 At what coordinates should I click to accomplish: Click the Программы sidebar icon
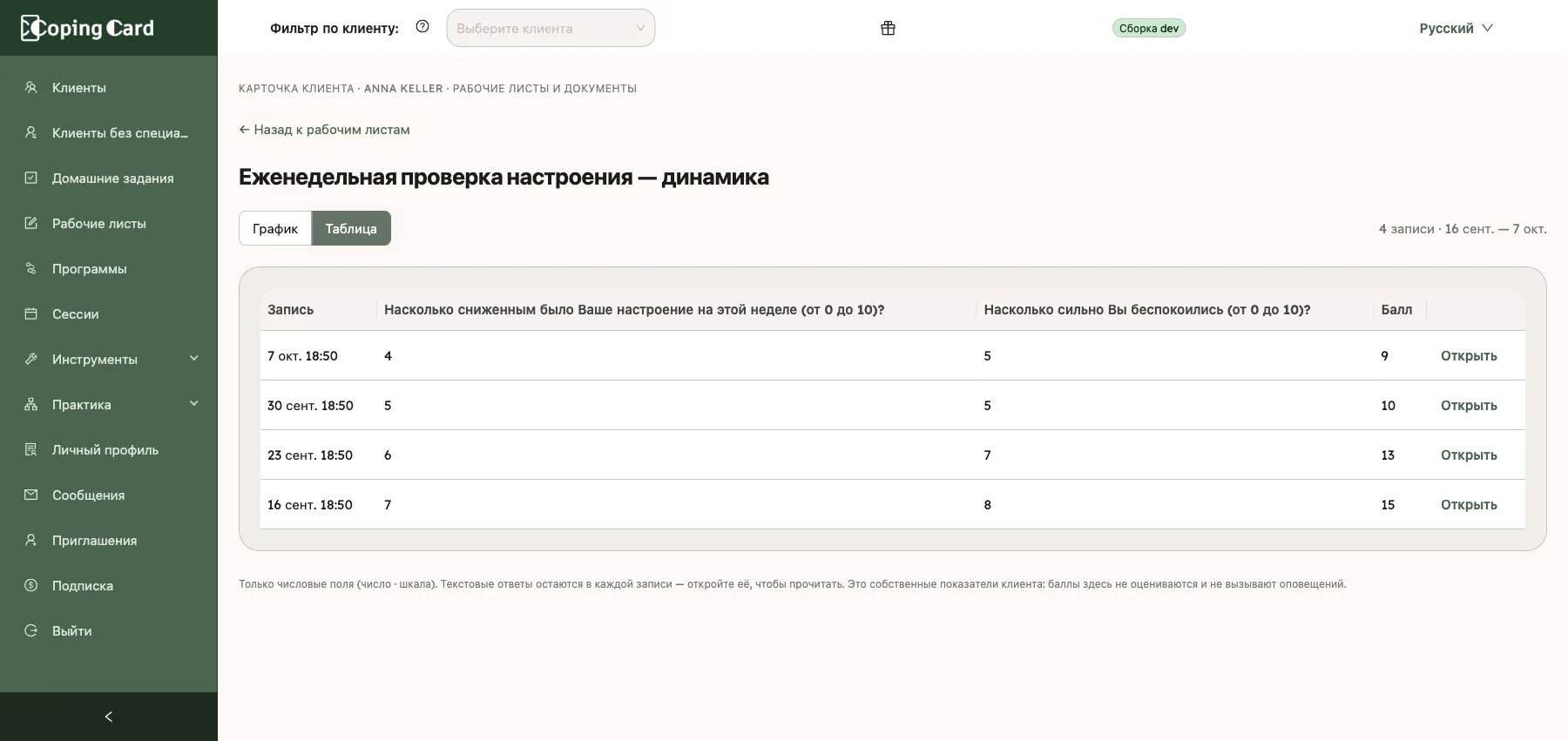pos(31,268)
